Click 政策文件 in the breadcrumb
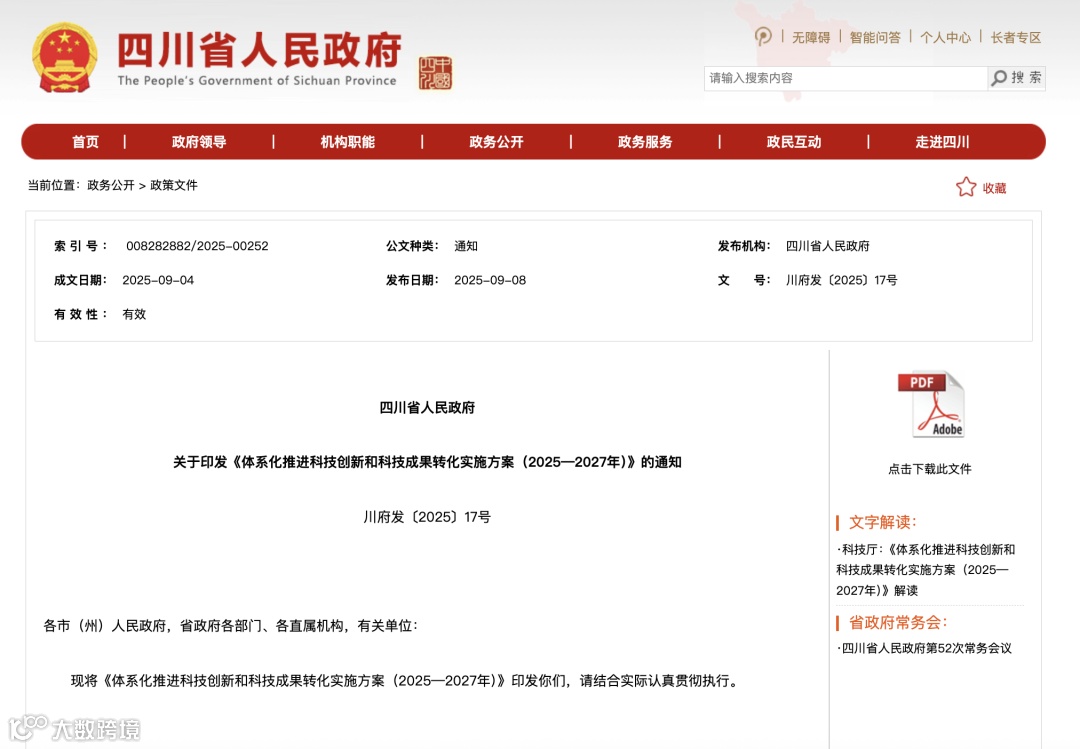 click(174, 185)
